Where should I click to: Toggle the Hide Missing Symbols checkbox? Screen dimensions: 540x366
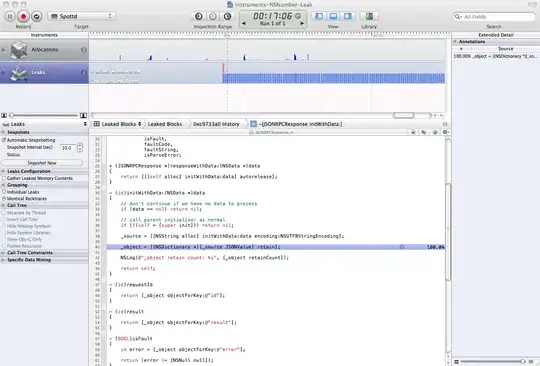[x=4, y=226]
